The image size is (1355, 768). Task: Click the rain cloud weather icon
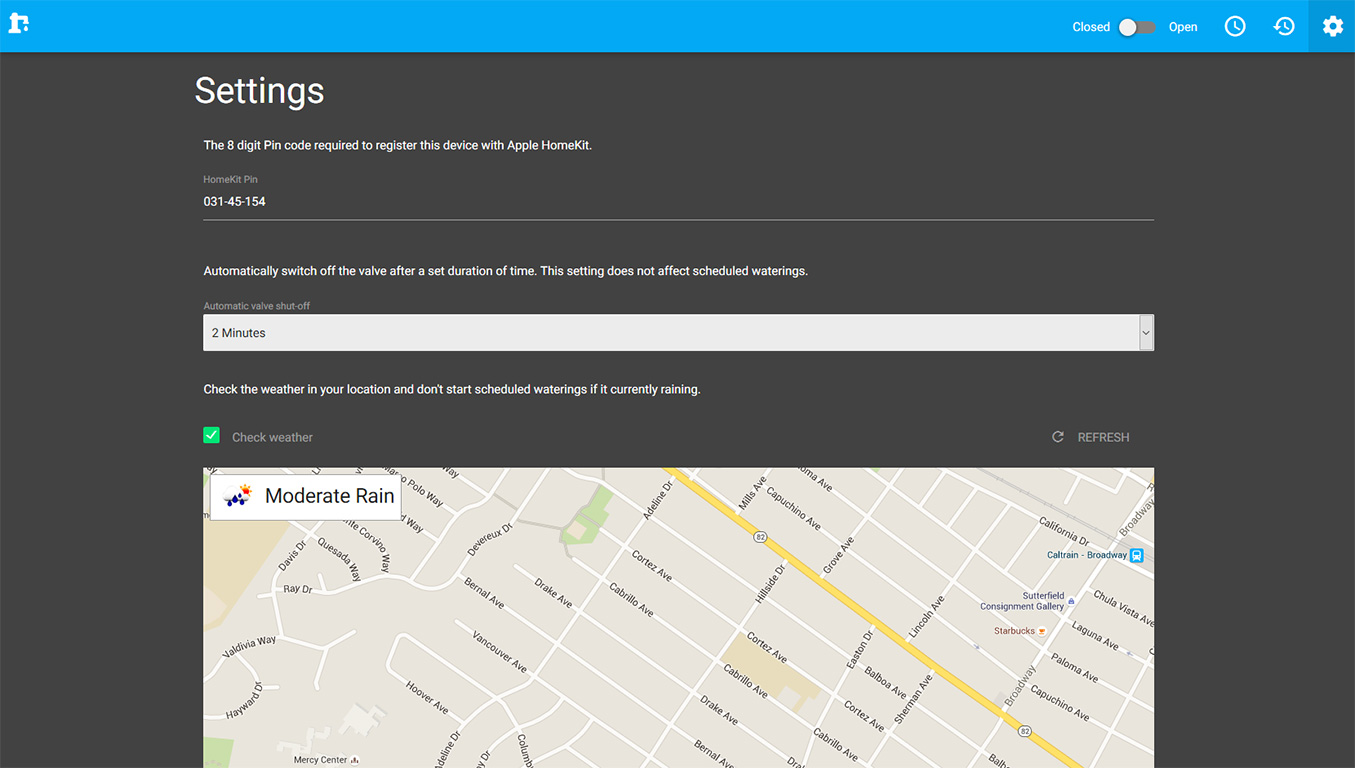pyautogui.click(x=238, y=496)
